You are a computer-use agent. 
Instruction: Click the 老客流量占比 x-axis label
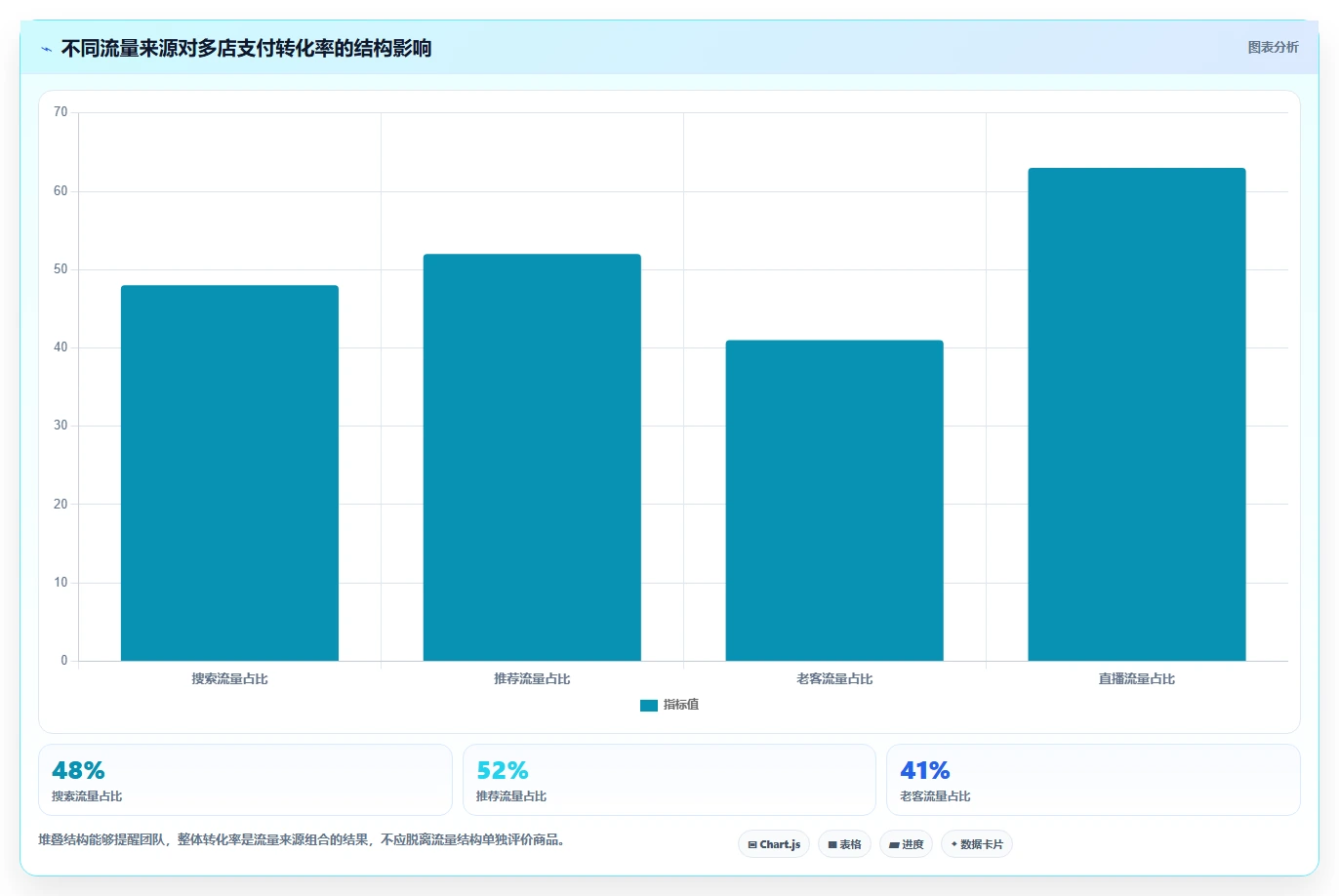point(834,679)
